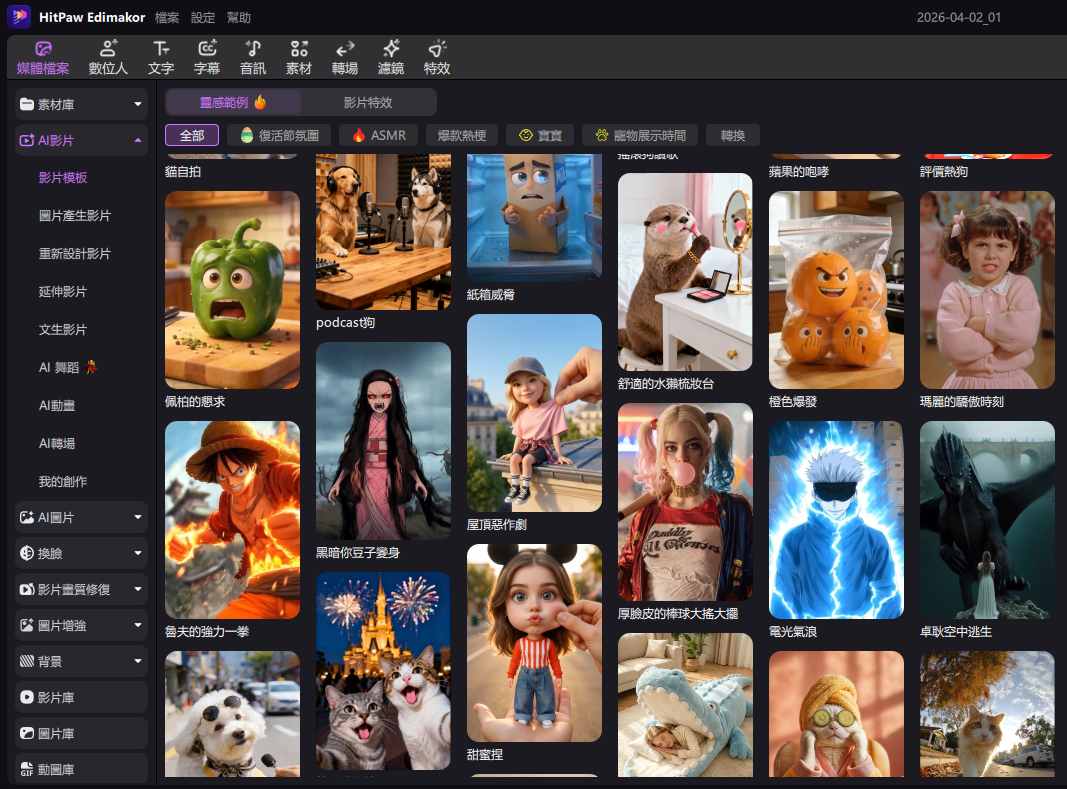1067x789 pixels.
Task: Open the 字幕 subtitles tool
Action: [207, 57]
